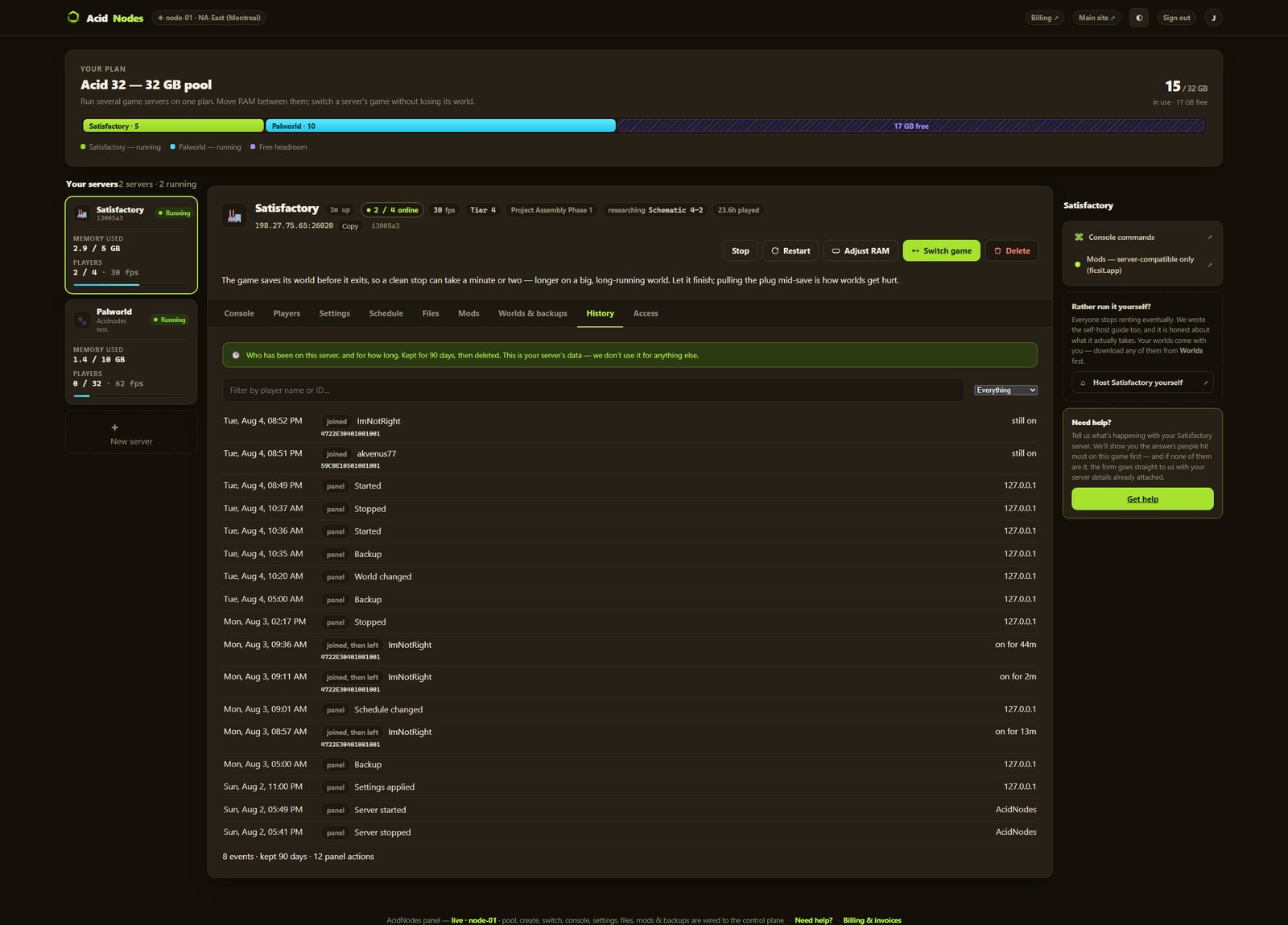Screen dimensions: 1288x925
Task: Stop the Satisfactory server
Action: (x=741, y=251)
